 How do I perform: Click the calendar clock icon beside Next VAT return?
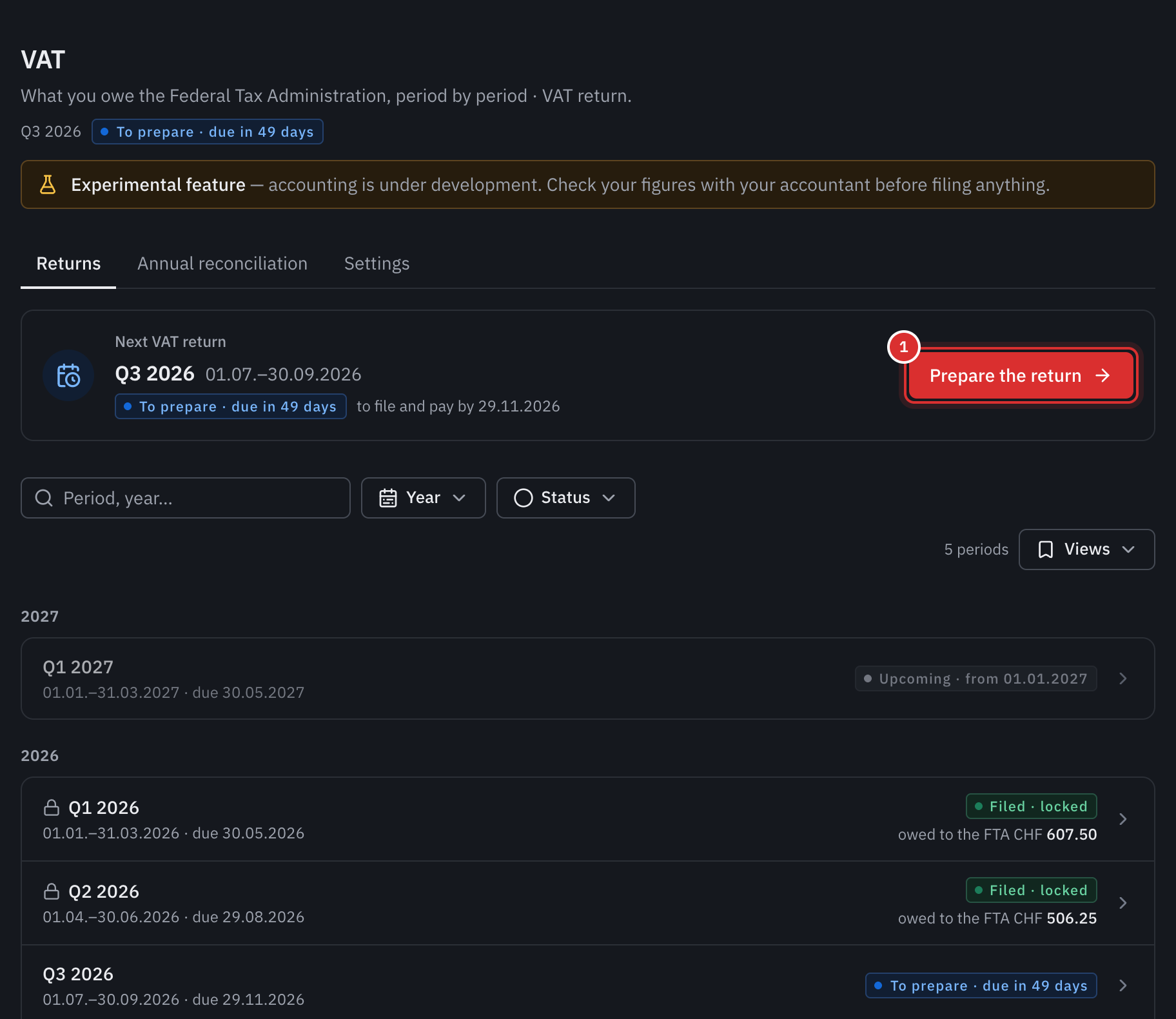[x=68, y=375]
